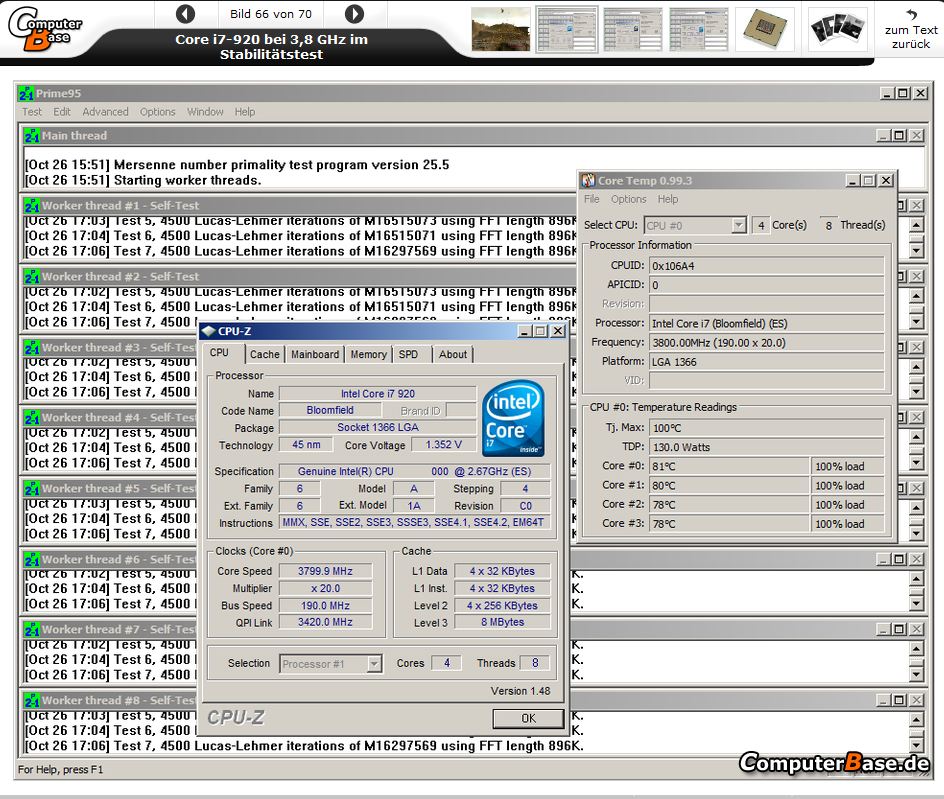The width and height of the screenshot is (944, 799).
Task: Open the Test menu in Prime95
Action: click(32, 112)
